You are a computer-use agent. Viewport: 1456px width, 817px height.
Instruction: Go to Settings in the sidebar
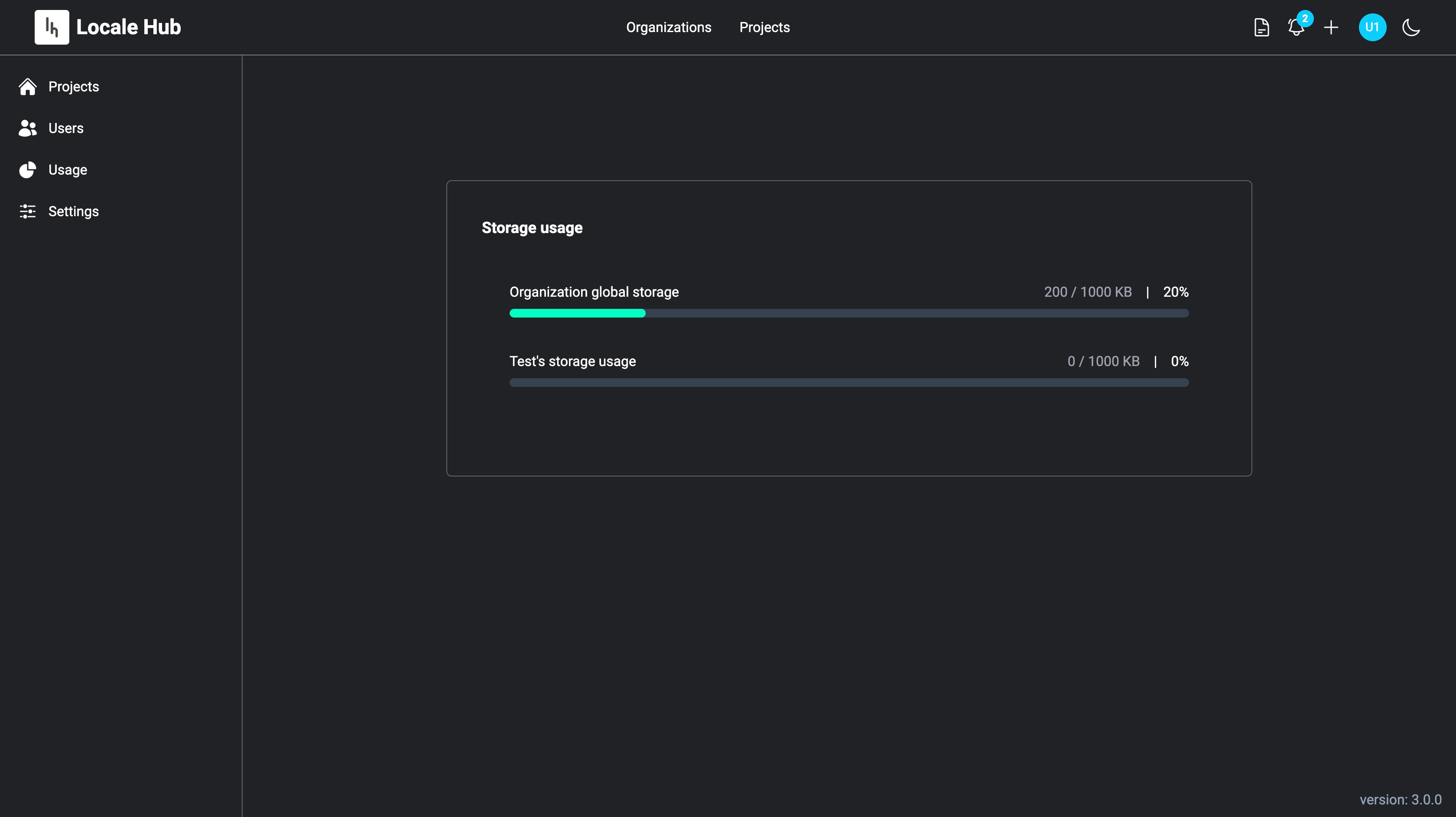(74, 211)
